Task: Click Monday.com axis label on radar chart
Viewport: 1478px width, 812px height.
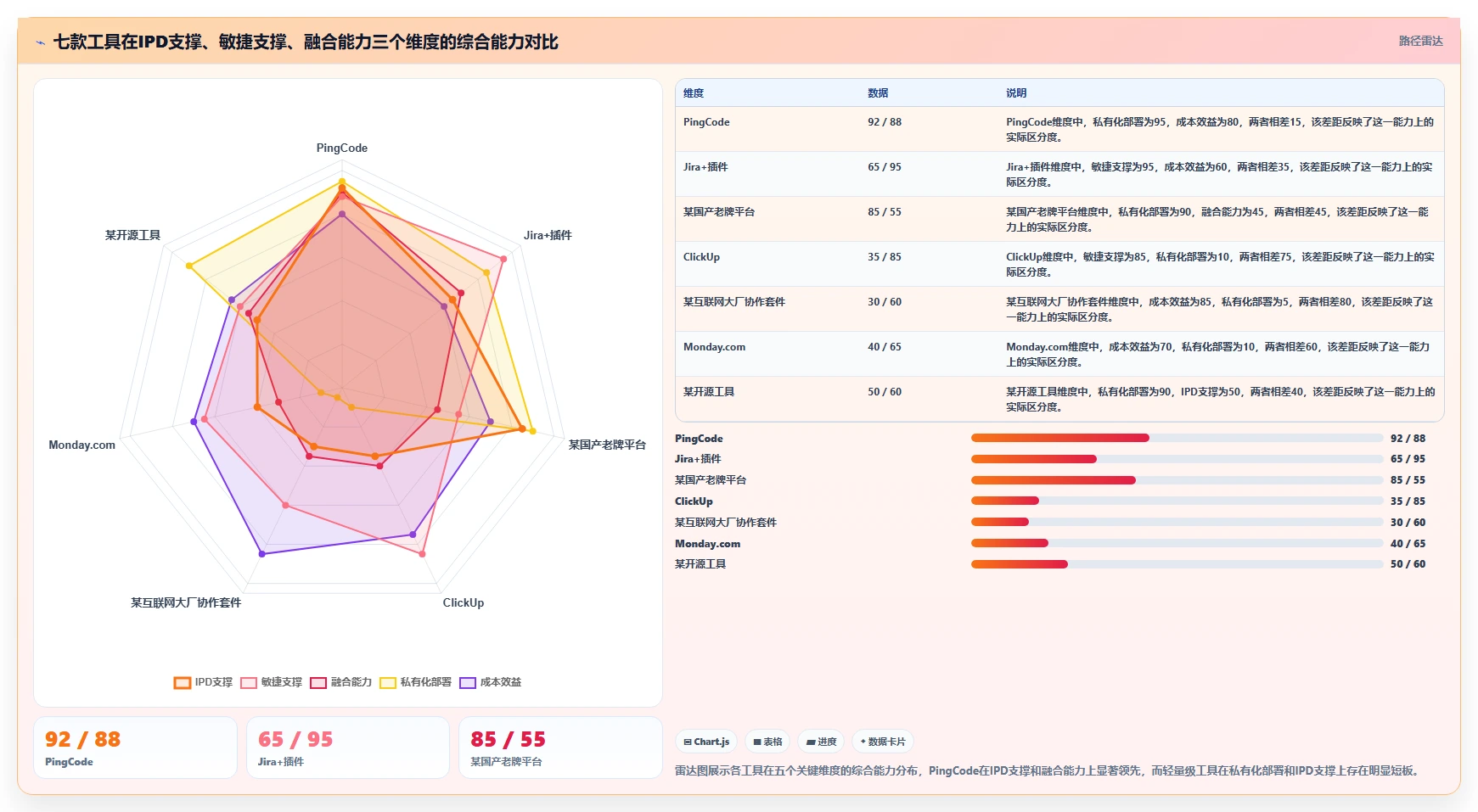Action: coord(82,445)
